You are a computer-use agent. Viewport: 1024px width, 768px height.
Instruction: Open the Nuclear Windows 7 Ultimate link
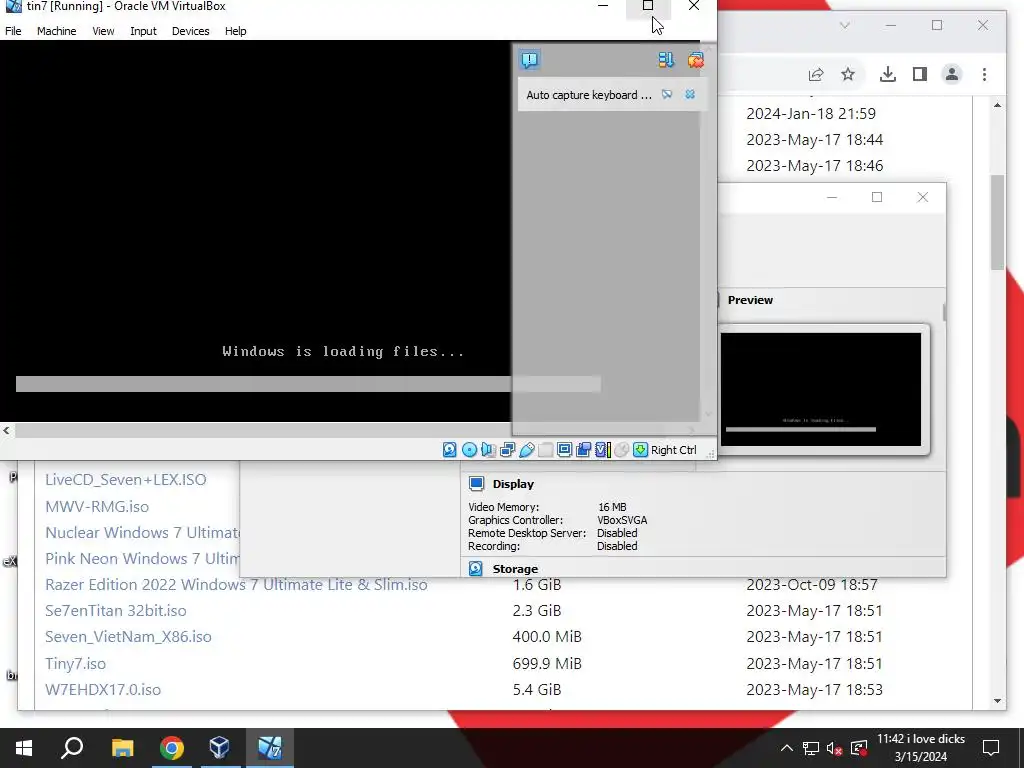click(142, 532)
